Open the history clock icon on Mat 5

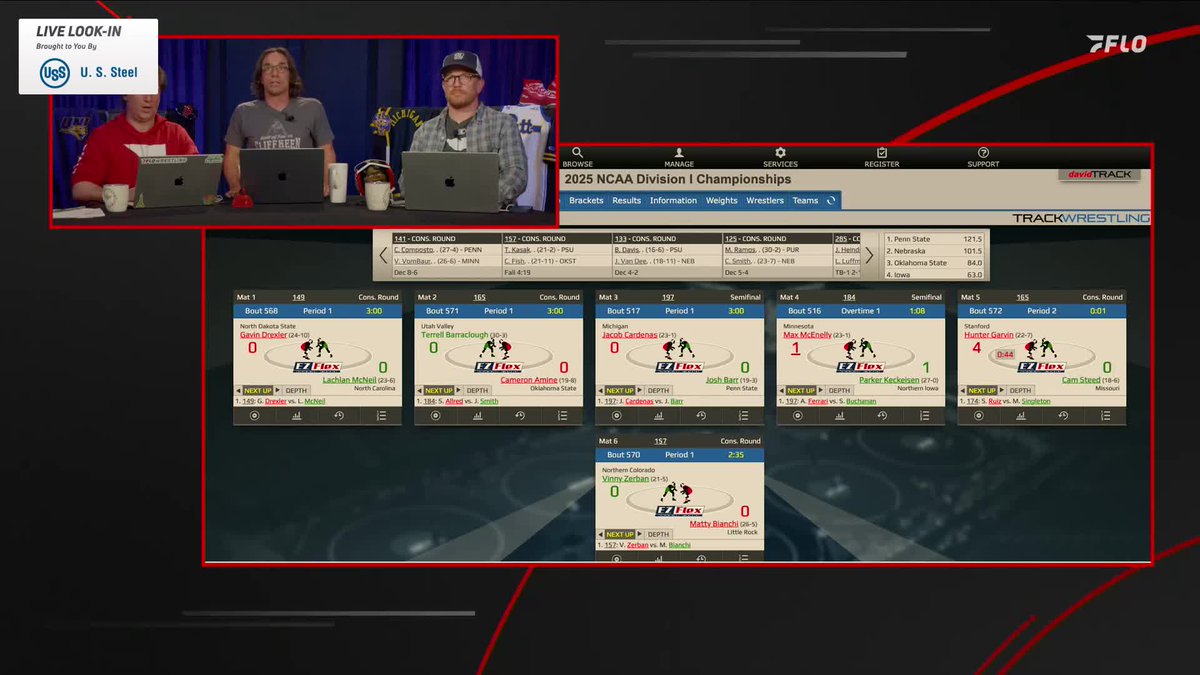point(1063,416)
